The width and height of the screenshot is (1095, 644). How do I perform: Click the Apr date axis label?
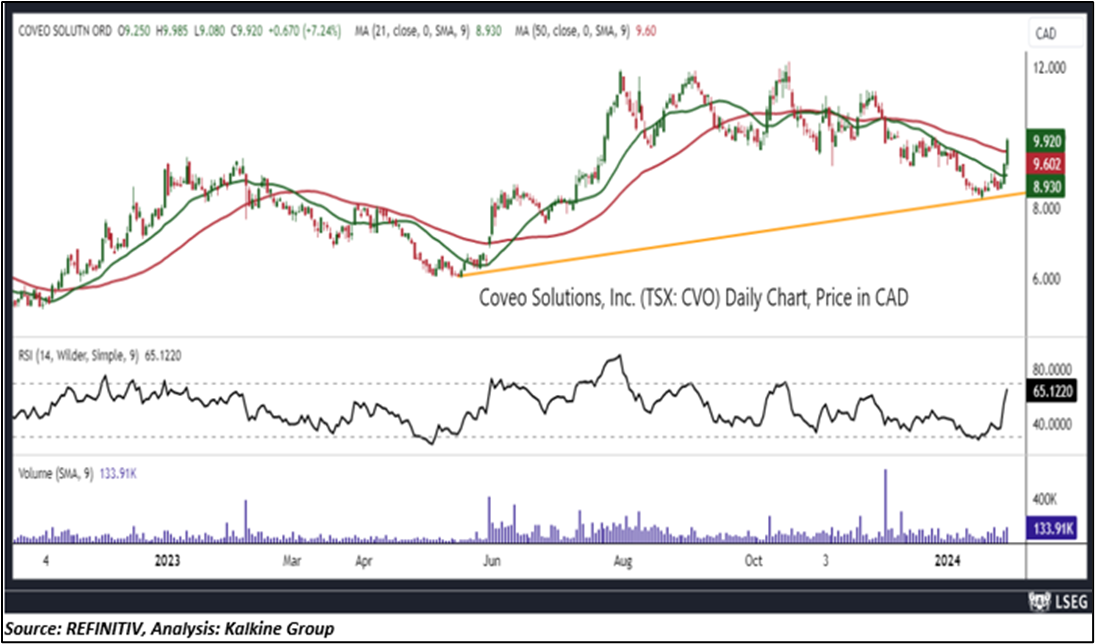pos(364,559)
